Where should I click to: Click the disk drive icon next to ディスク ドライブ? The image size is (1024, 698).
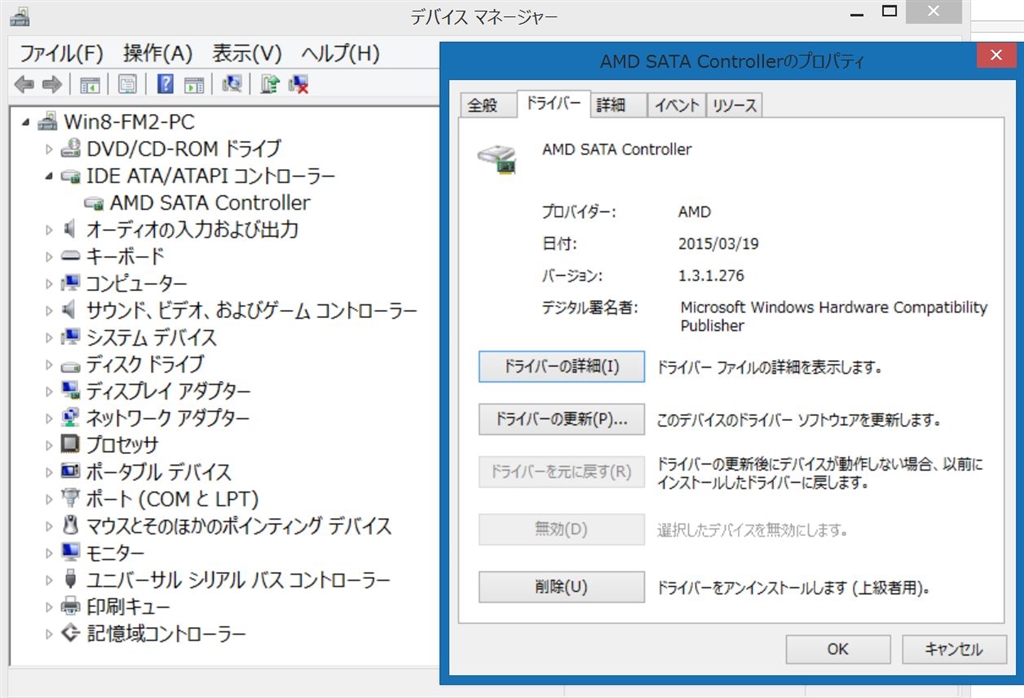(71, 366)
